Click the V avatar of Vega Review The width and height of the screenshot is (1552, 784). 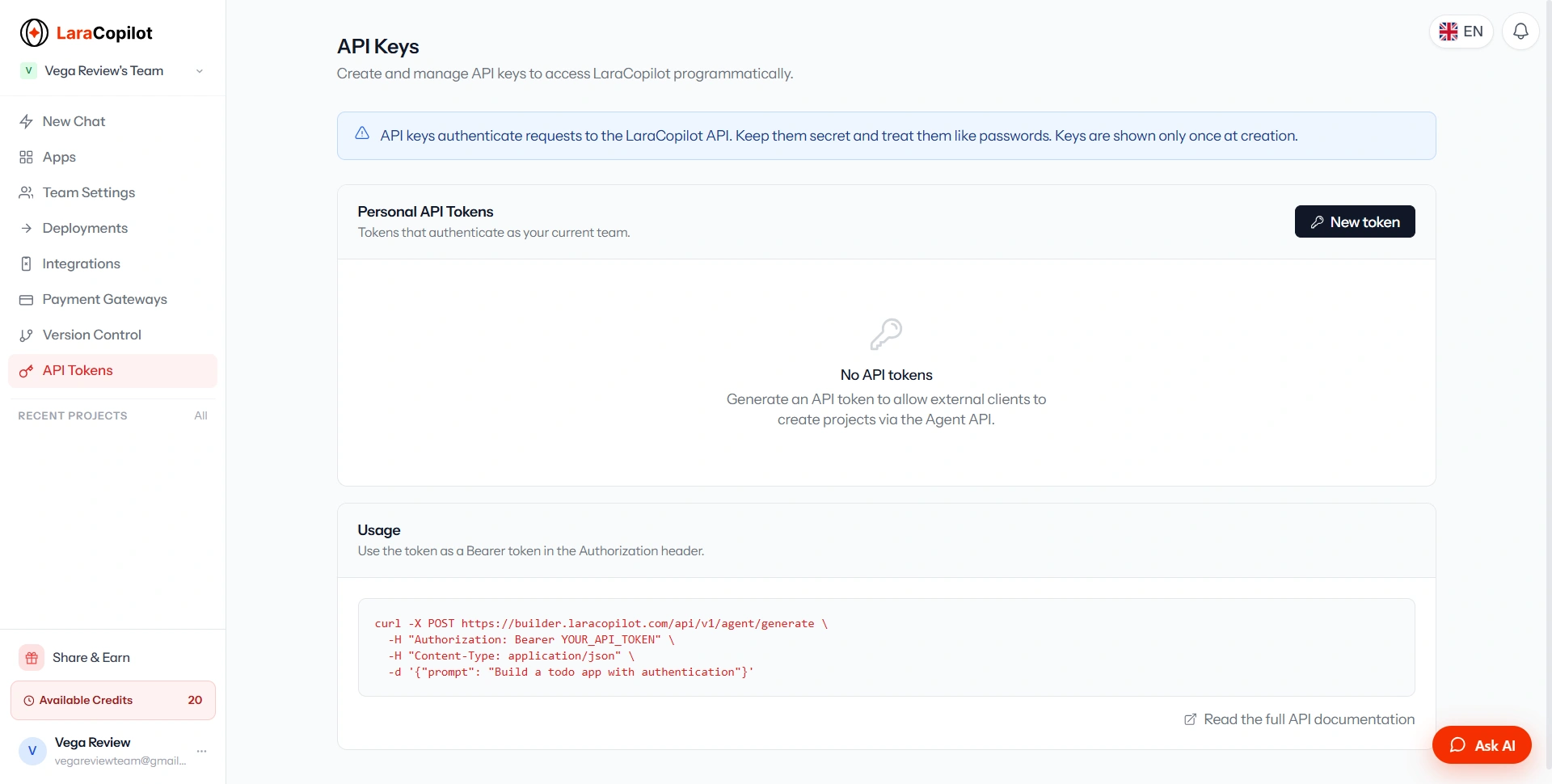32,751
